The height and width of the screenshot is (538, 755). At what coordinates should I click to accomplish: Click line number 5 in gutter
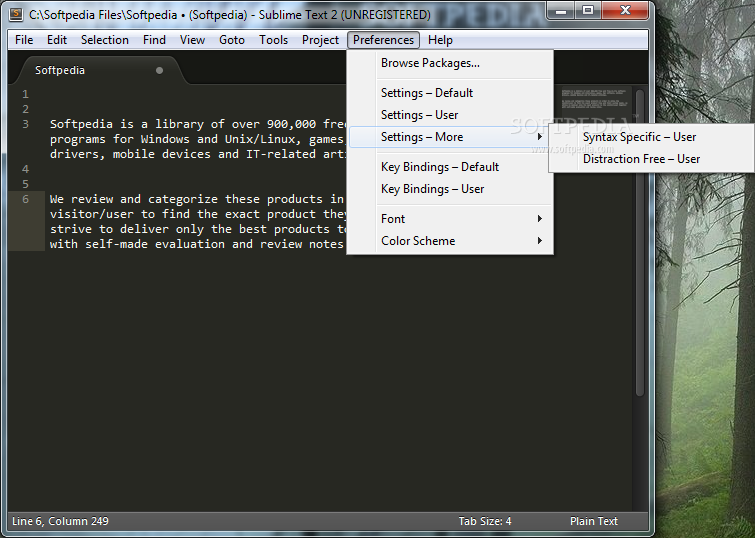25,184
